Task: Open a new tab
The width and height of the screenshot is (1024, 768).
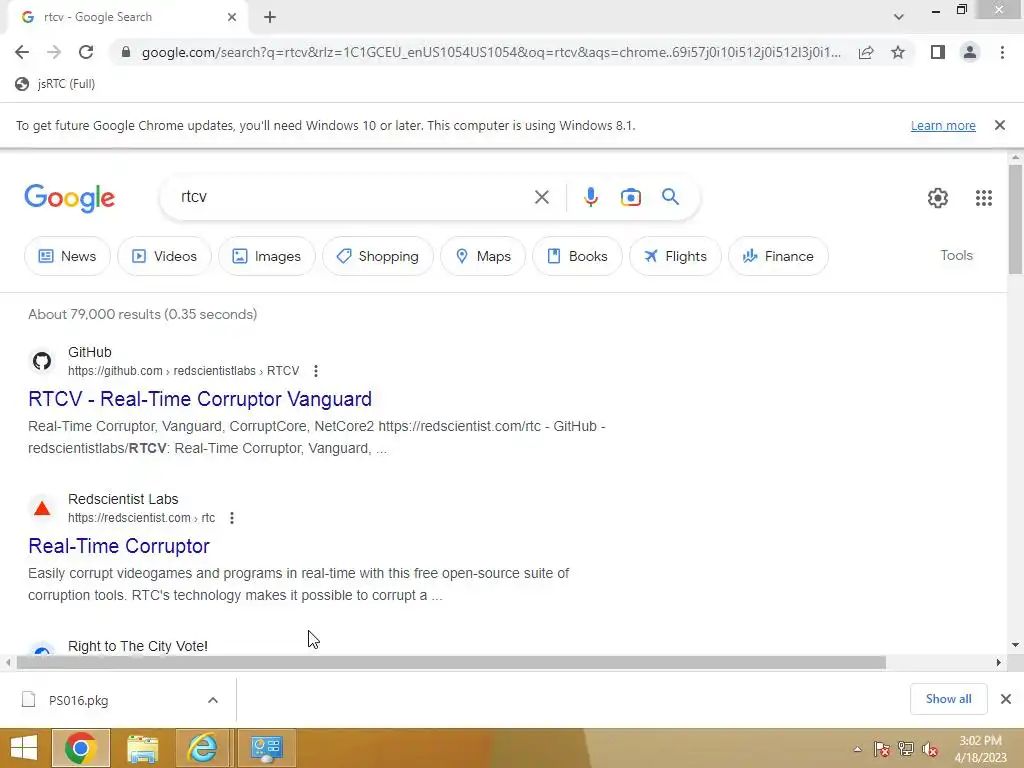Action: point(270,17)
